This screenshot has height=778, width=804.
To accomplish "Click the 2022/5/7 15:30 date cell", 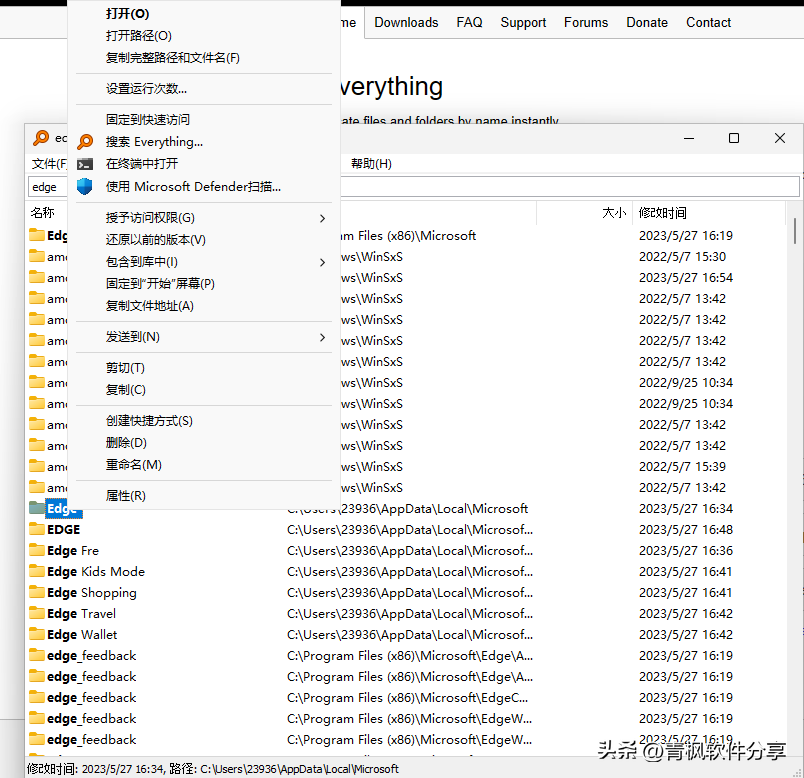I will tap(682, 256).
